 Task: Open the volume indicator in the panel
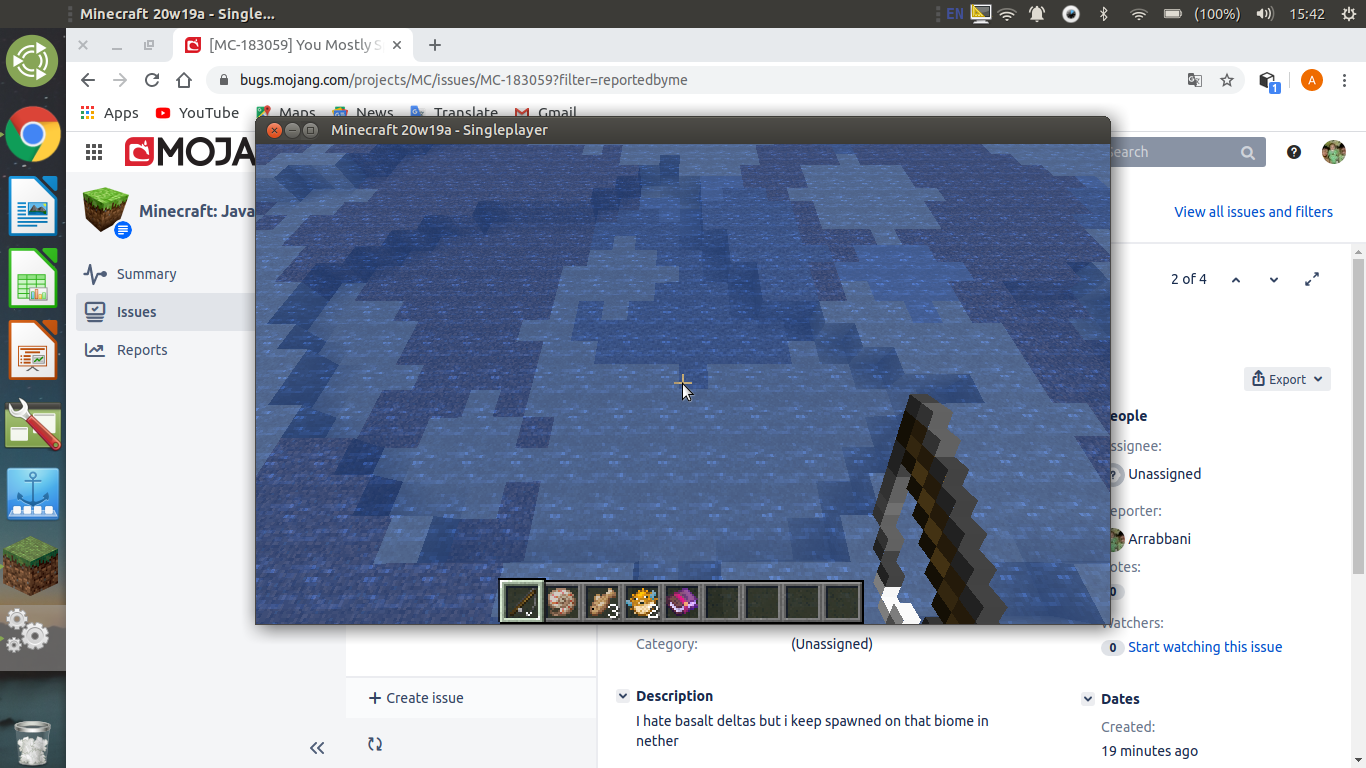click(1264, 14)
